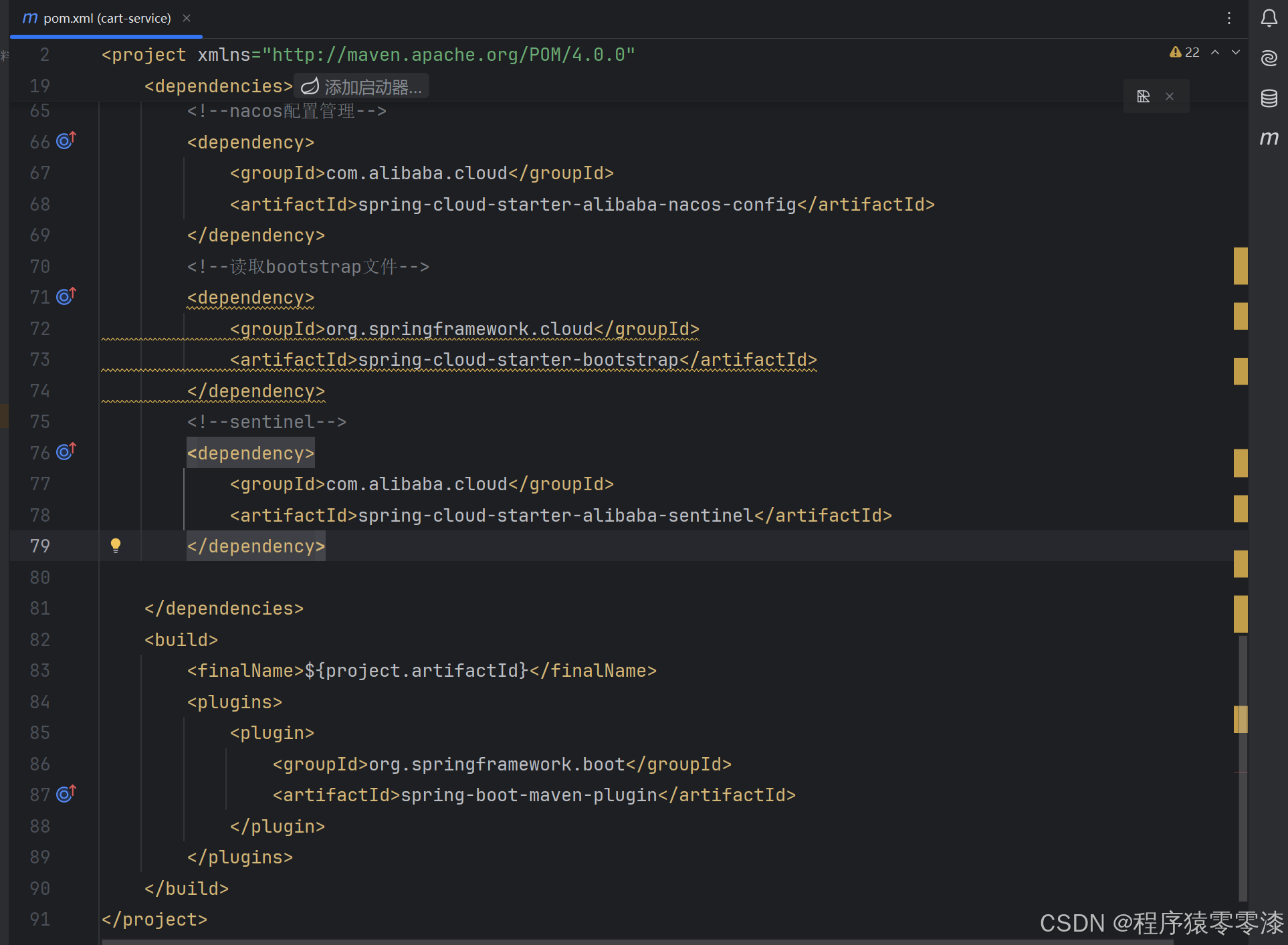Click the spring-cloud-starter-alibaba-sentinel artifactId text
Viewport: 1288px width, 945px height.
pyautogui.click(x=556, y=516)
